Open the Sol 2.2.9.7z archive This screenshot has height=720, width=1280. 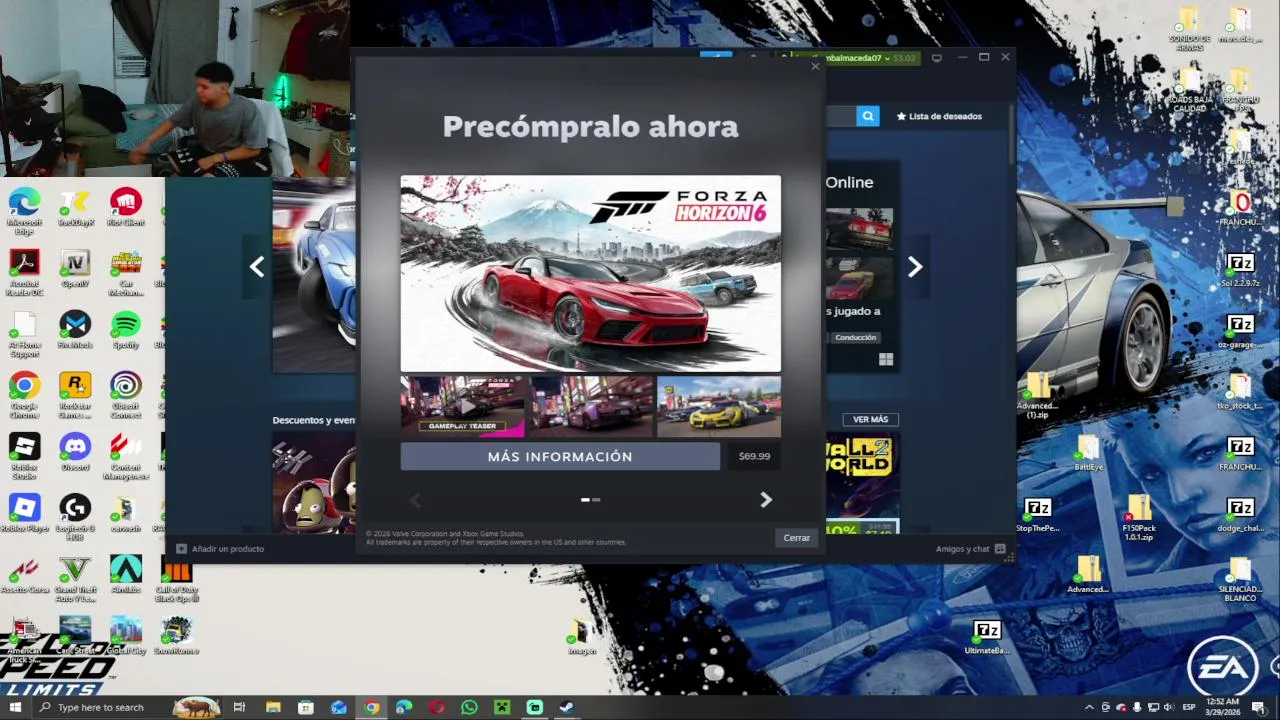pos(1240,270)
